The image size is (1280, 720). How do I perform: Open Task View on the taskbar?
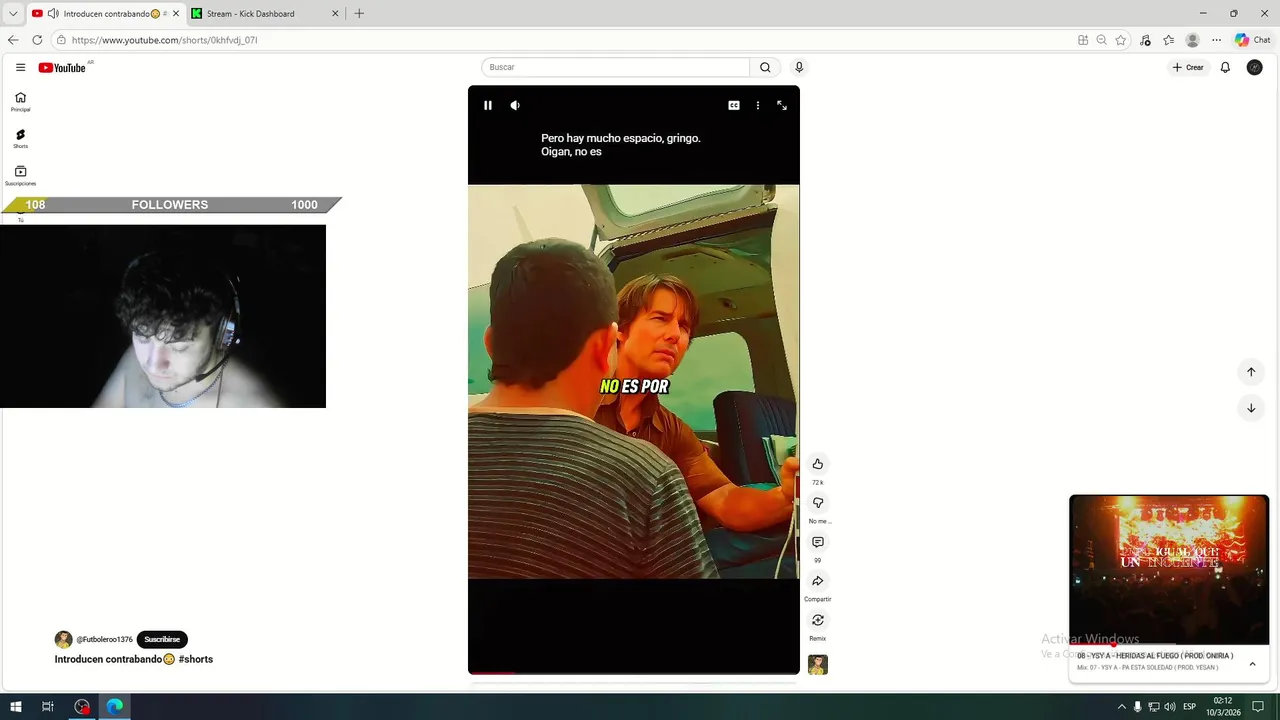click(x=47, y=706)
